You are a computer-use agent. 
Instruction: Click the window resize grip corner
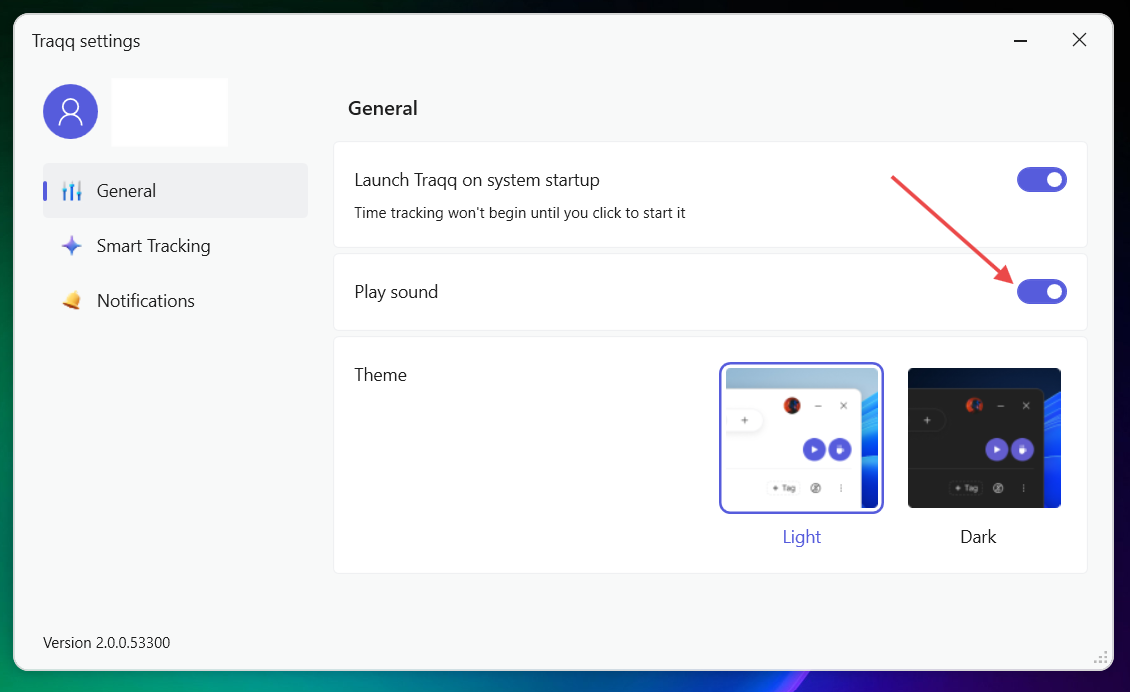[1100, 657]
